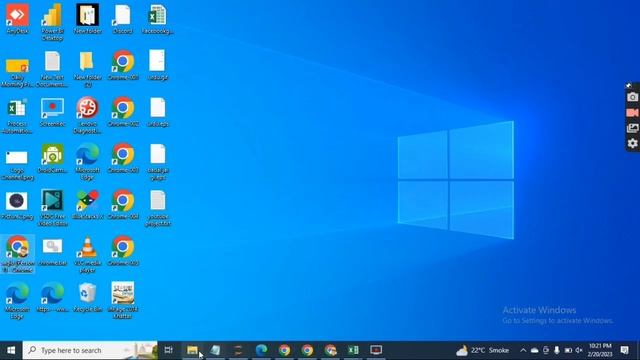Select the Chrome-004 shortcut
The width and height of the screenshot is (640, 360).
122,204
